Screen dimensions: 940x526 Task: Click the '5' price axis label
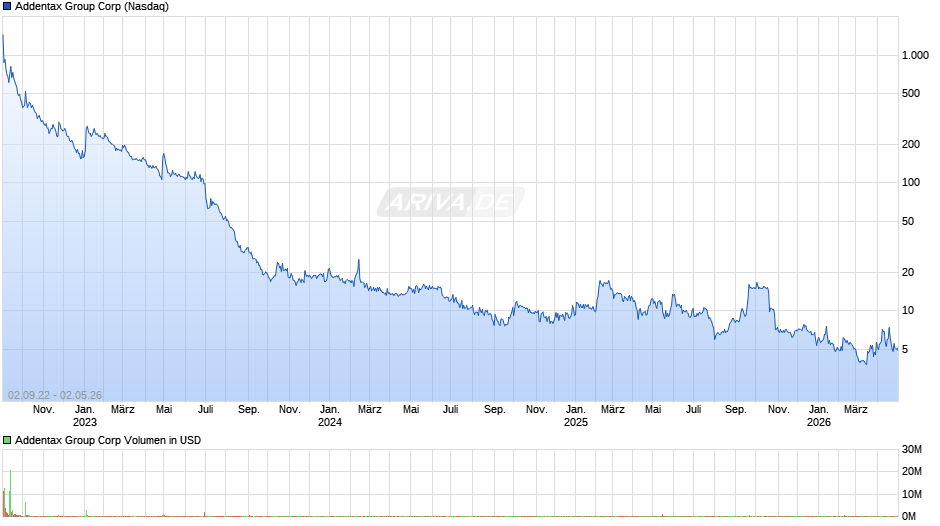(905, 350)
